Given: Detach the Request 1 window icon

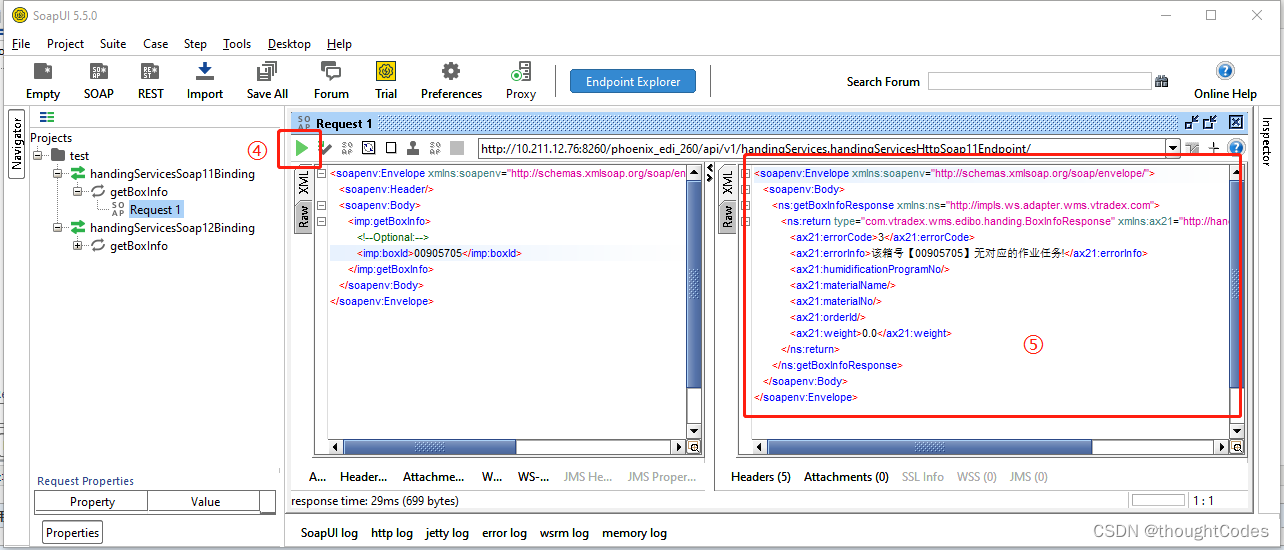Looking at the screenshot, I should [x=1191, y=122].
